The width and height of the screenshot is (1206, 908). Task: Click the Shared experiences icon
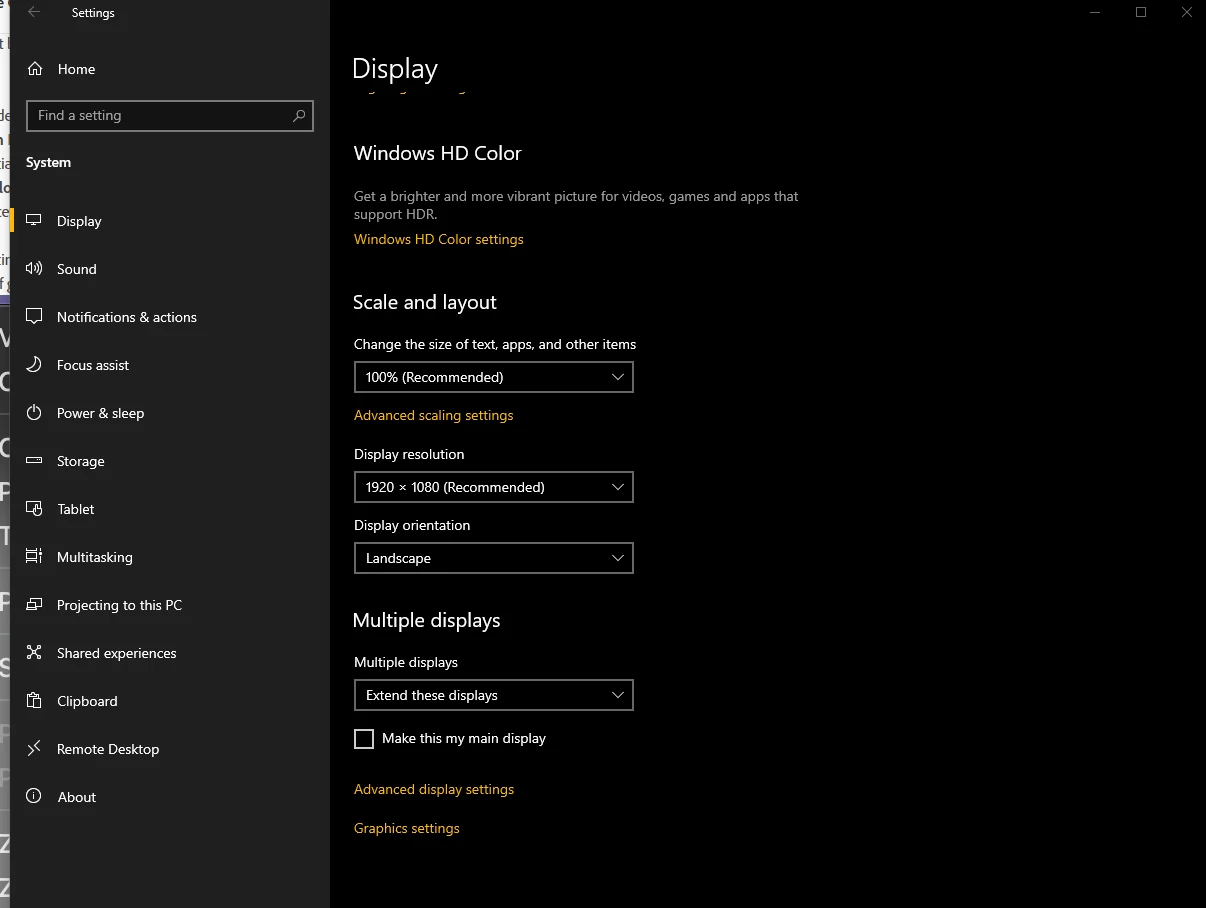[35, 653]
